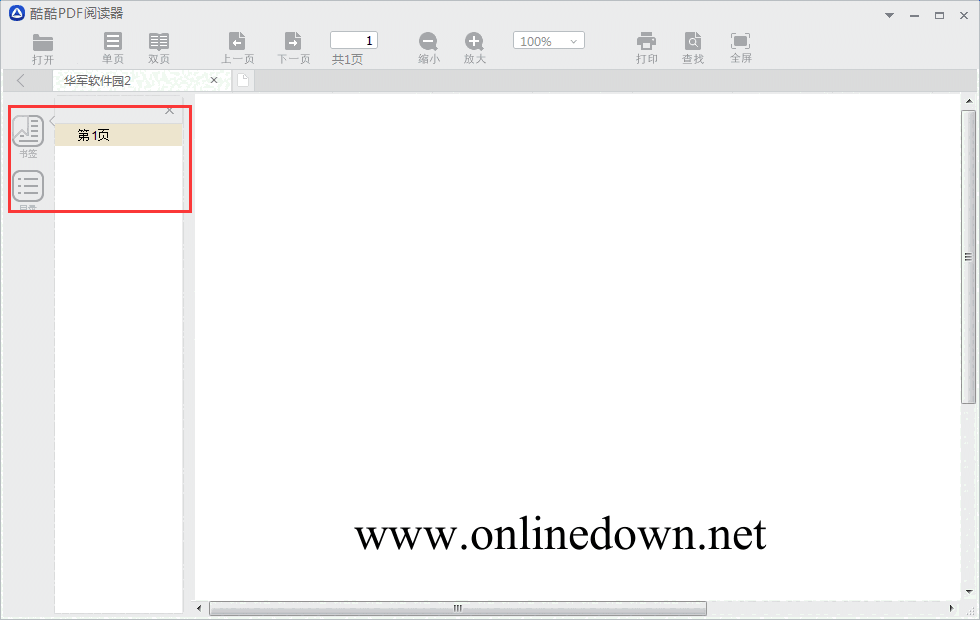
Task: Close the side panel with its X
Action: [169, 111]
